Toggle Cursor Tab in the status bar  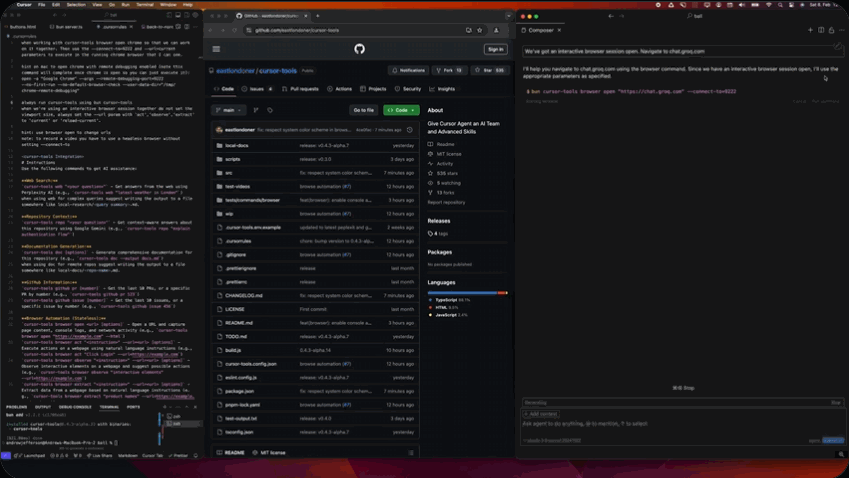pyautogui.click(x=152, y=456)
